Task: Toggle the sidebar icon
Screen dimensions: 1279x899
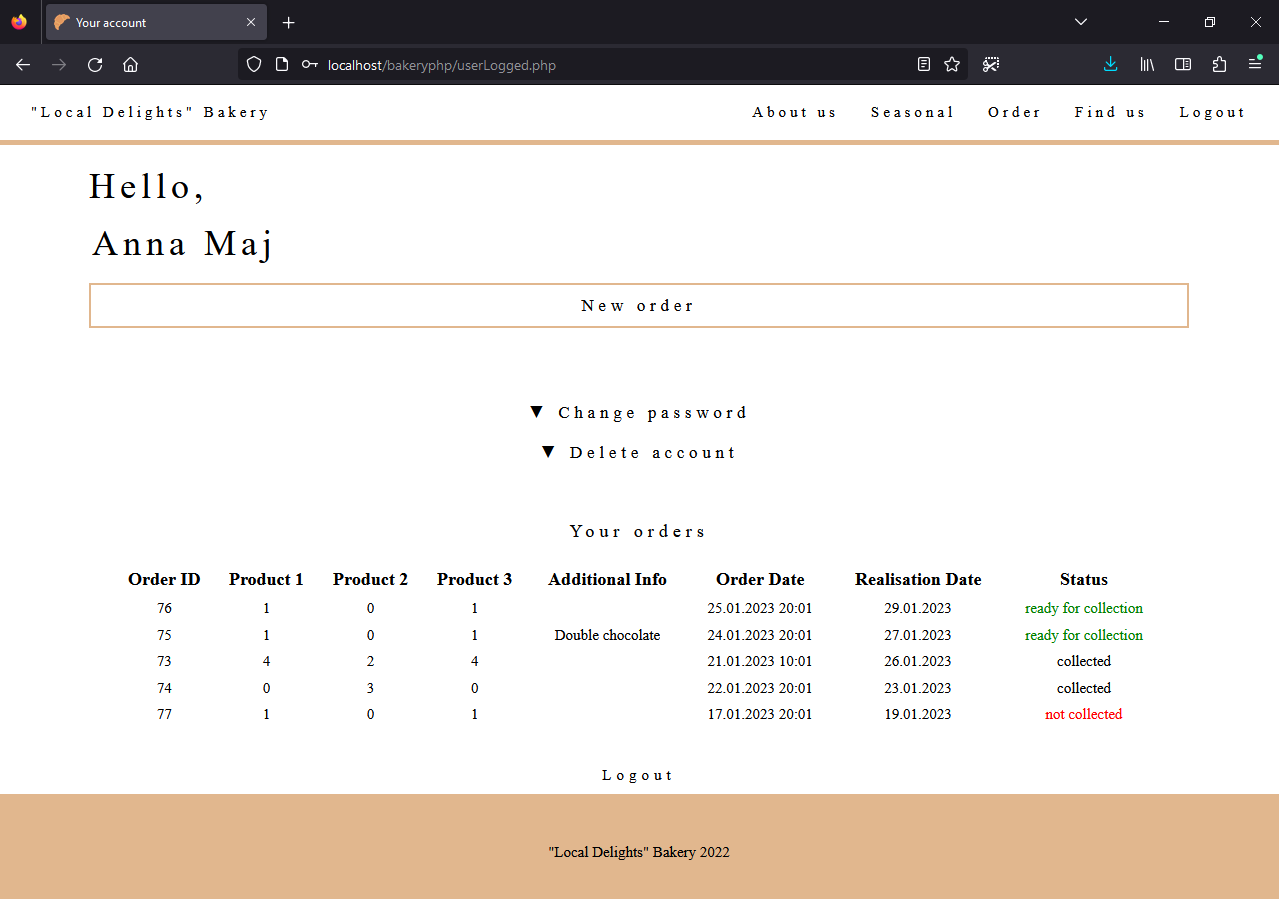Action: 1183,64
